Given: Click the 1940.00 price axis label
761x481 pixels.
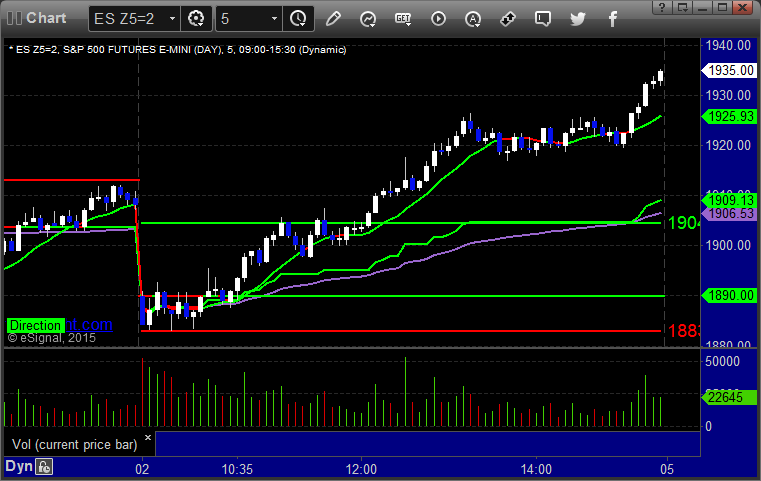Looking at the screenshot, I should click(728, 46).
